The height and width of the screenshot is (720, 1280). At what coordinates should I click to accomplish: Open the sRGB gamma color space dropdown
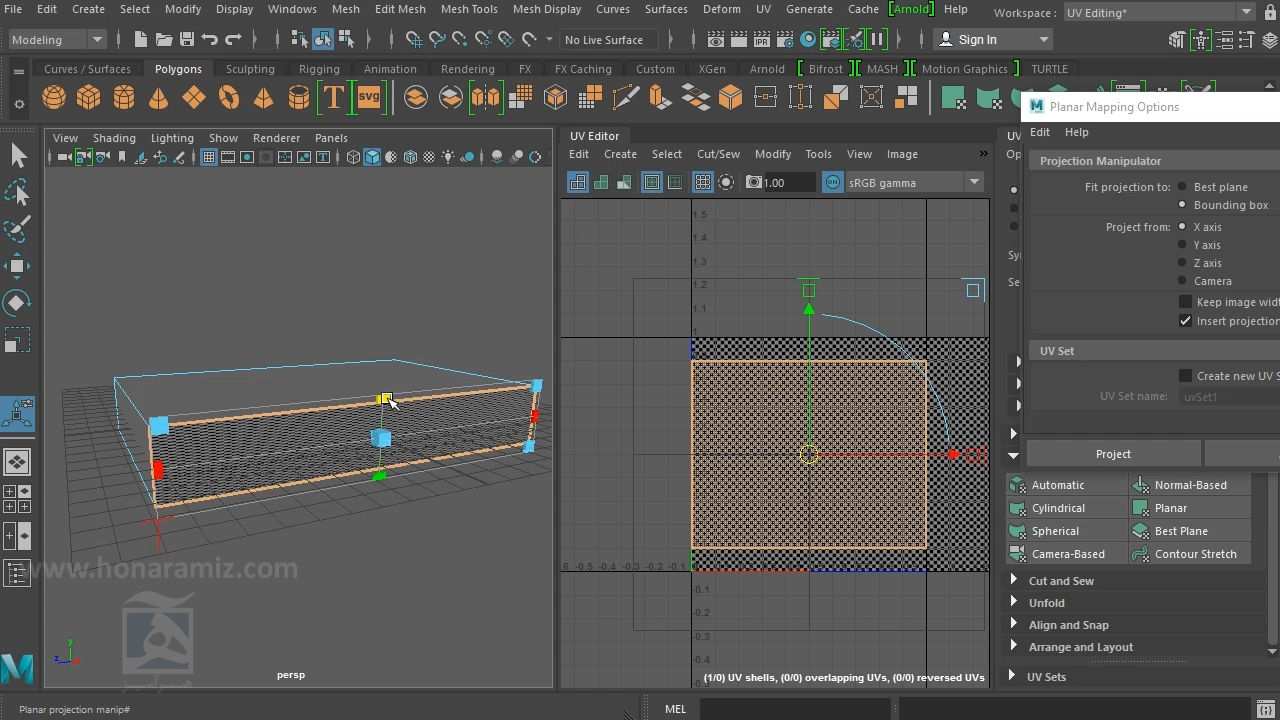pyautogui.click(x=915, y=182)
